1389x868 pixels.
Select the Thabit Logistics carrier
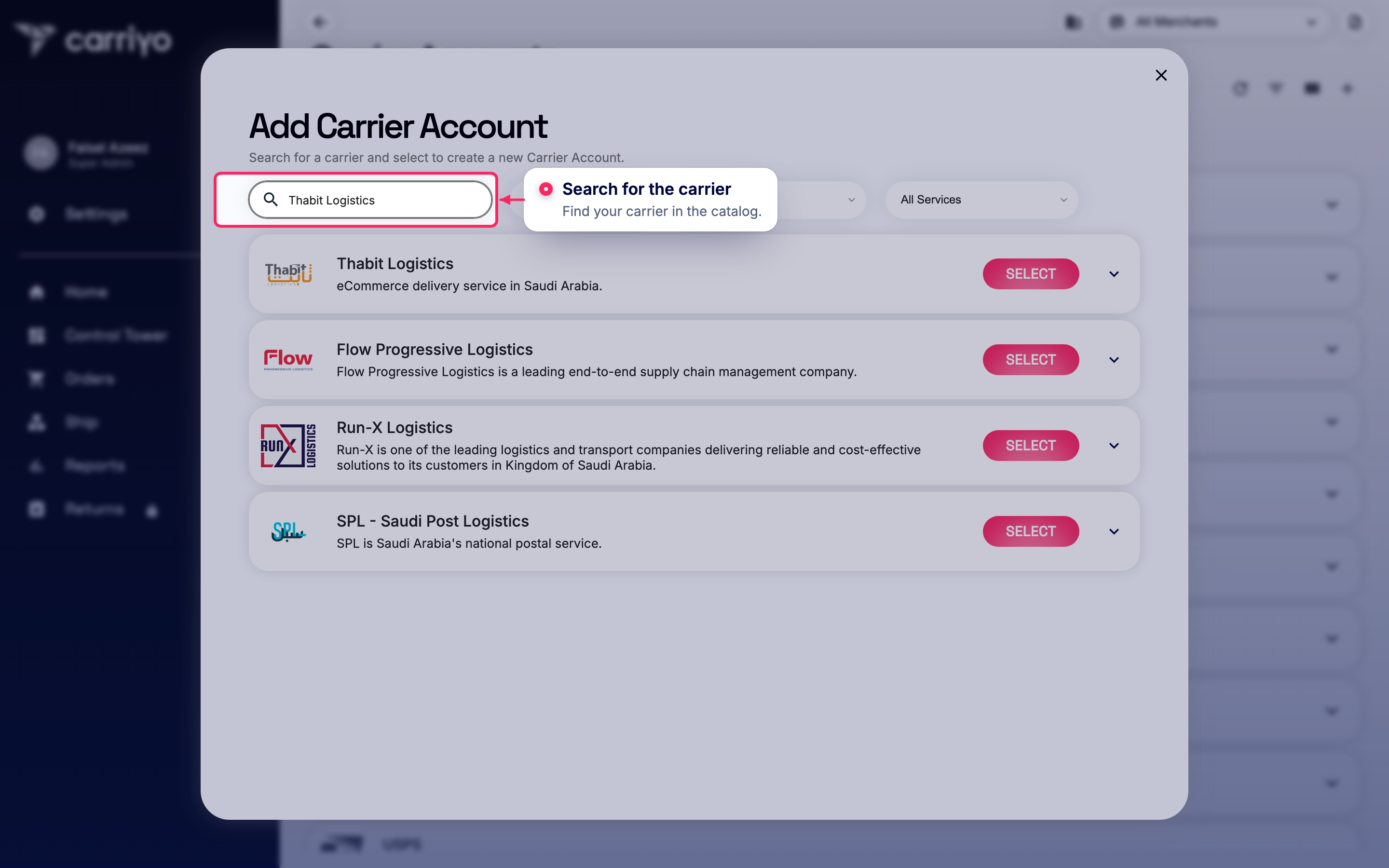(1031, 274)
